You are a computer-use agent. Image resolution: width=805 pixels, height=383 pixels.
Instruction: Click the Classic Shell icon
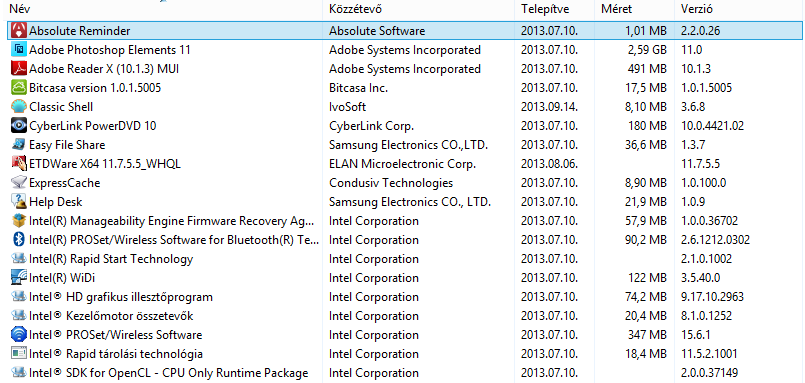(19, 107)
